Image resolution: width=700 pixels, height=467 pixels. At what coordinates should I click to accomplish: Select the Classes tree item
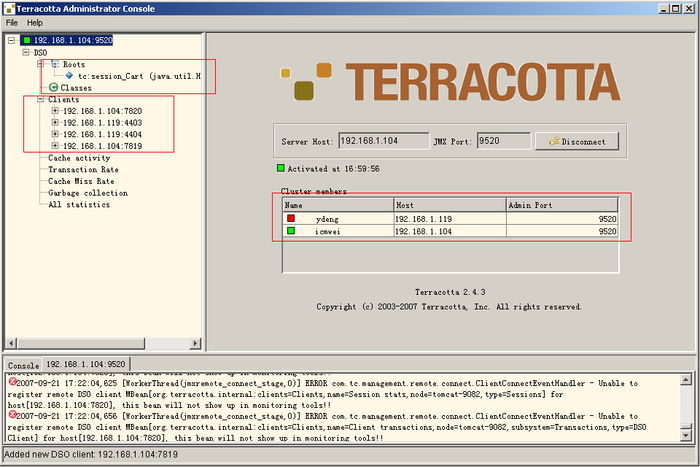(x=76, y=88)
